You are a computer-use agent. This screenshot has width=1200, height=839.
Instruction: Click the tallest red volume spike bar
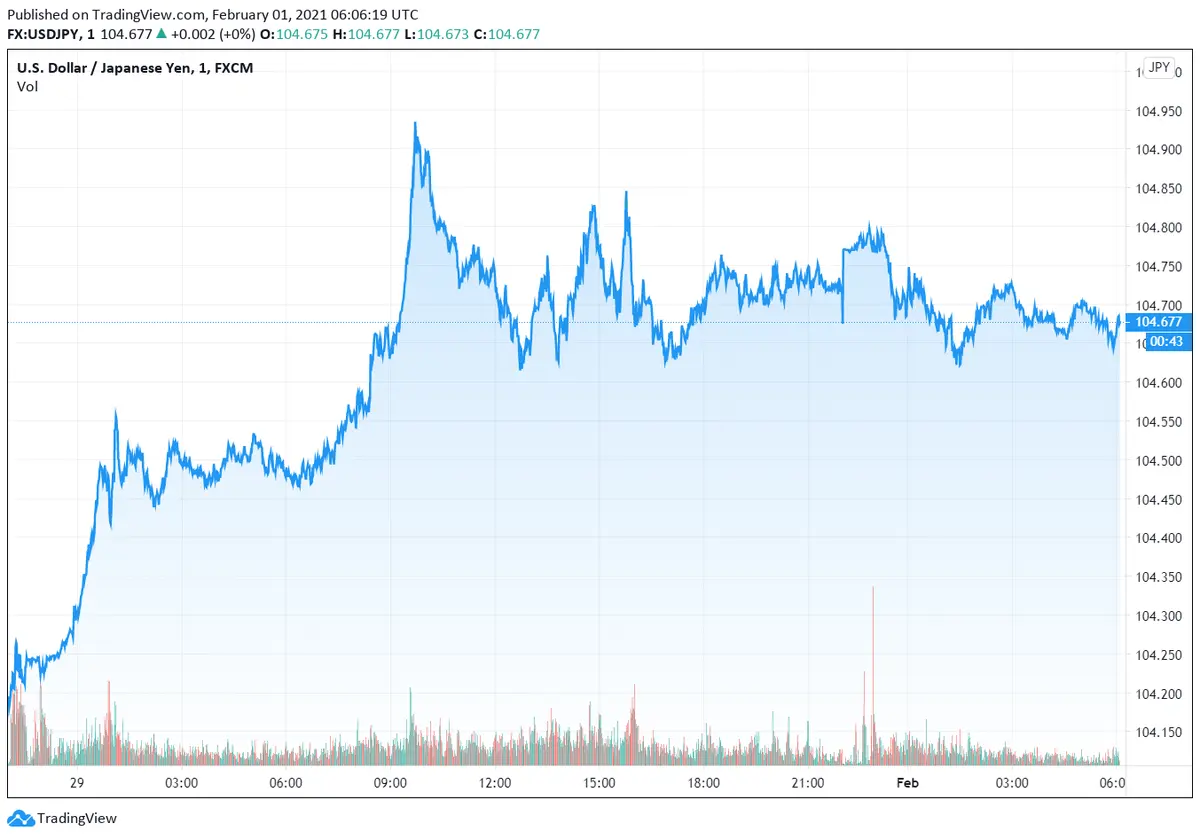tap(873, 660)
